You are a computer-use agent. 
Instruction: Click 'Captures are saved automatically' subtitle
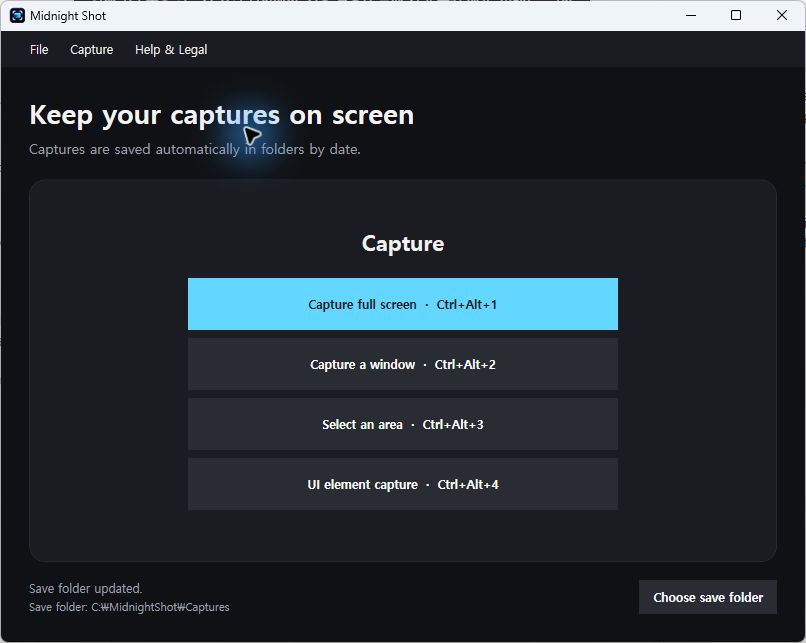[195, 149]
